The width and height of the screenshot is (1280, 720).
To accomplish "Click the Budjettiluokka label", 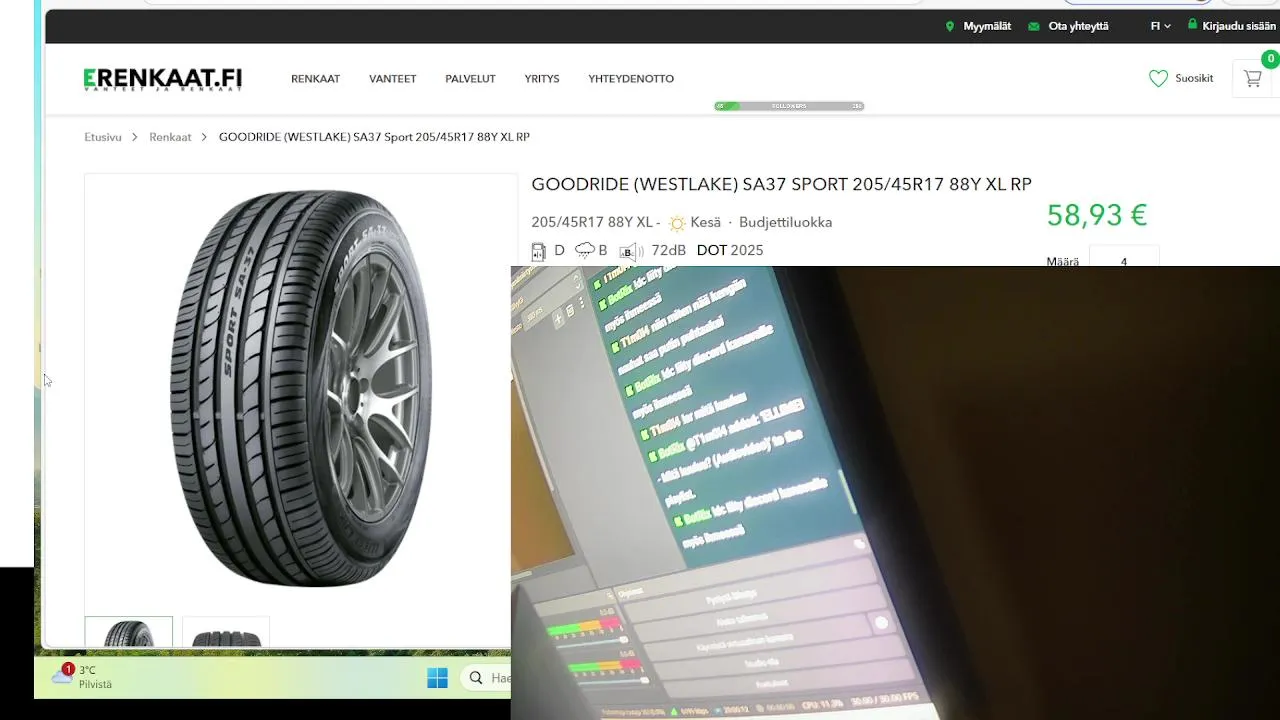I will [x=785, y=223].
